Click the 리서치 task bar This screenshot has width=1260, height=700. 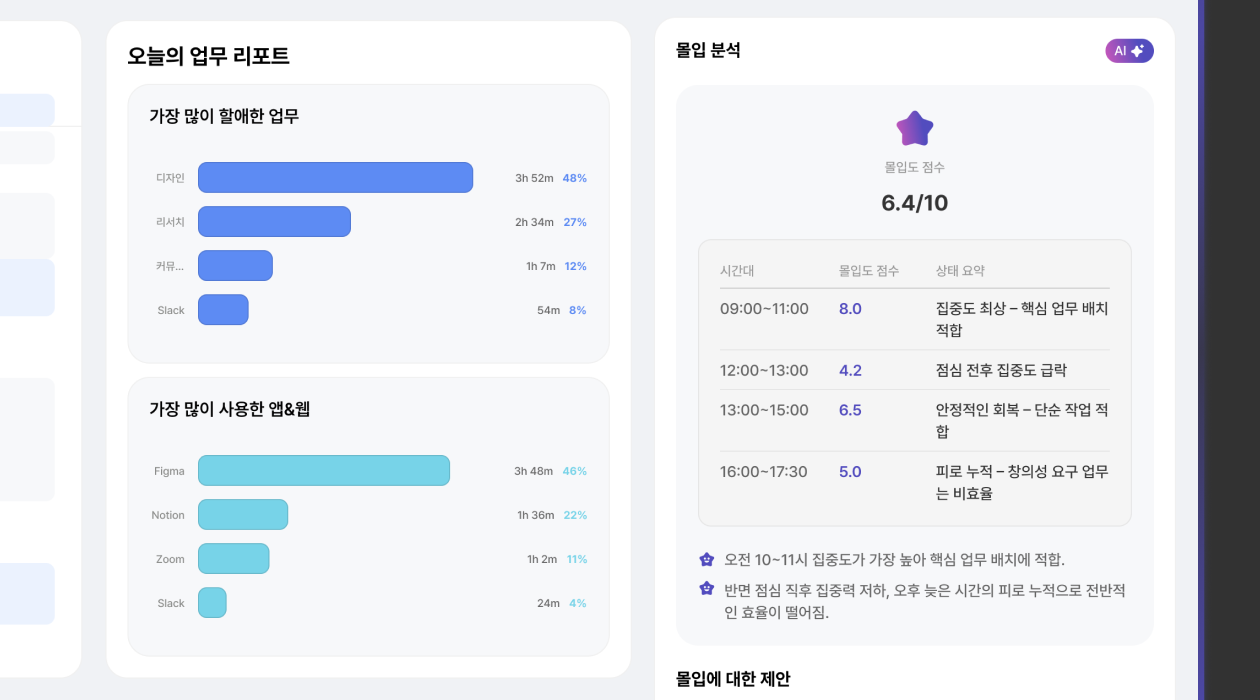coord(274,222)
